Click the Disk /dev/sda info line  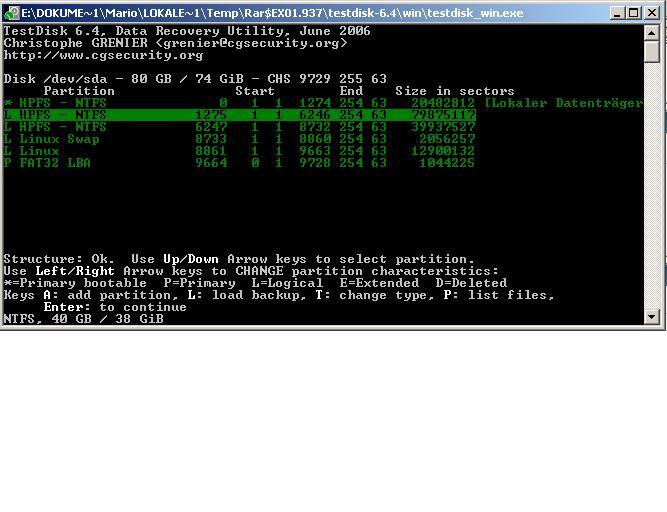coord(195,79)
